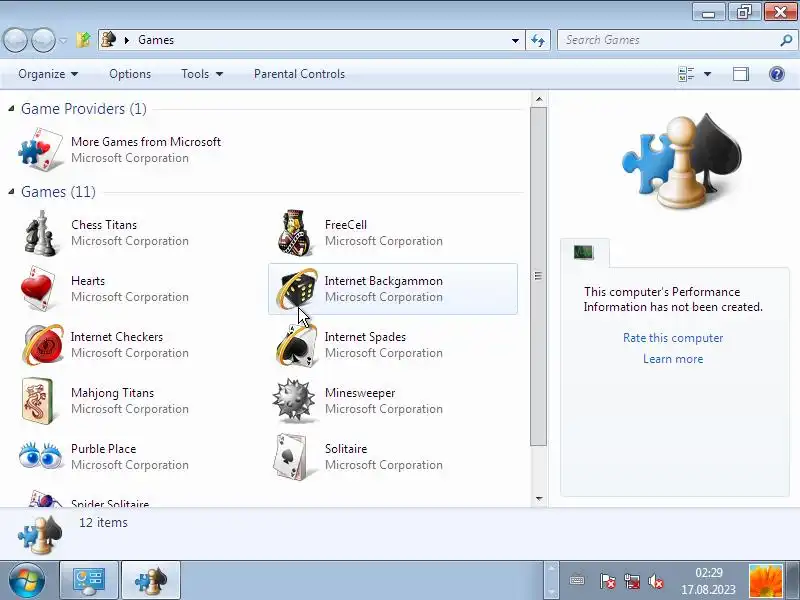Click the FreeCell name label
The width and height of the screenshot is (800, 600).
pyautogui.click(x=345, y=224)
